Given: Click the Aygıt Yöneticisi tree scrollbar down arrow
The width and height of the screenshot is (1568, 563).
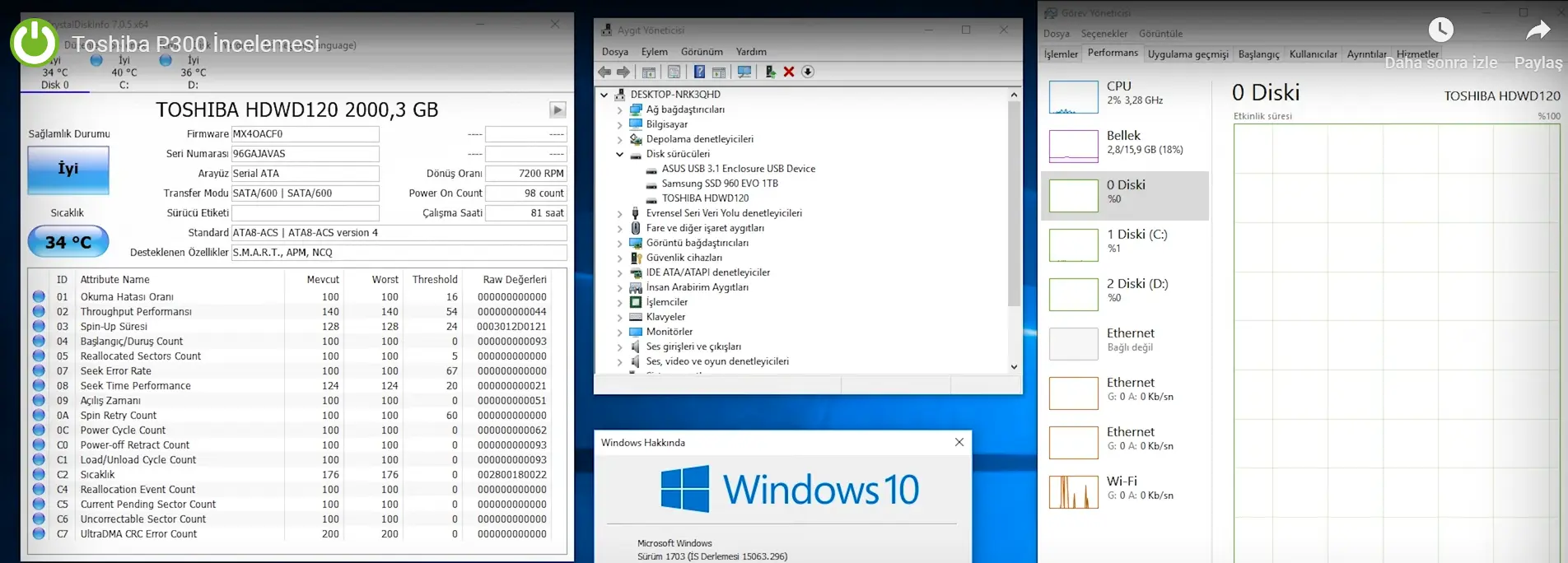Looking at the screenshot, I should (1014, 366).
